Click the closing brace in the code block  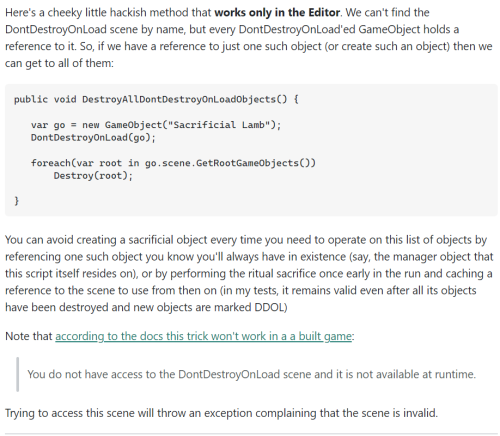[16, 201]
